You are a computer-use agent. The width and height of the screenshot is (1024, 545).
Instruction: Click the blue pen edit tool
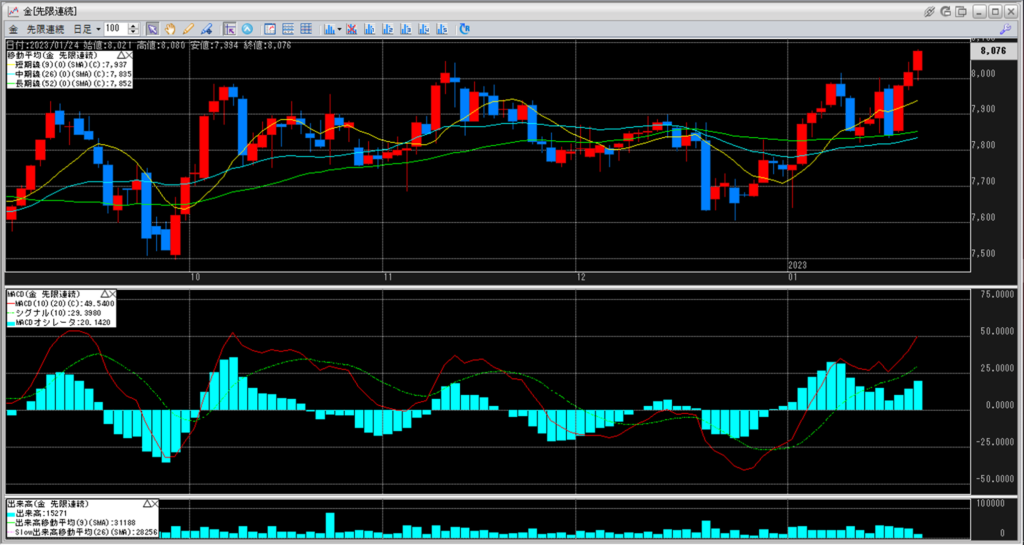206,29
